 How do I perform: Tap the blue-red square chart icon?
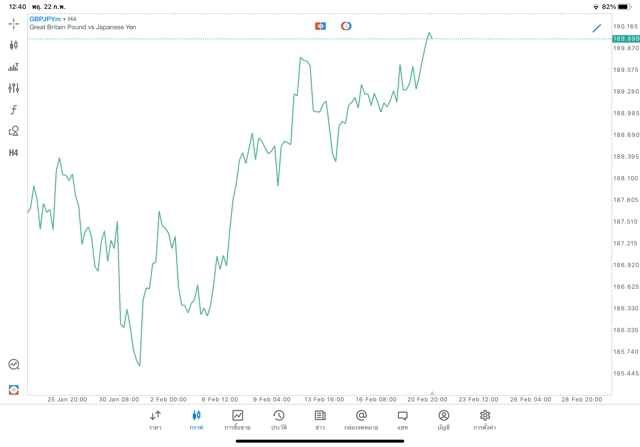click(x=320, y=26)
